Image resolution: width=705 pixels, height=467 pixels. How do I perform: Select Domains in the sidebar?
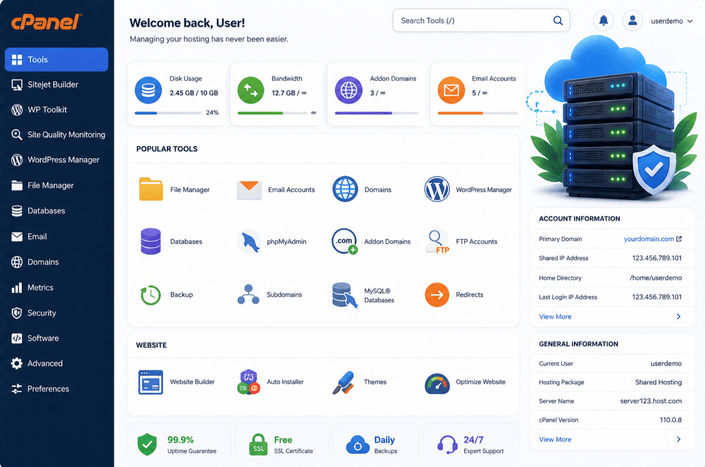57,262
